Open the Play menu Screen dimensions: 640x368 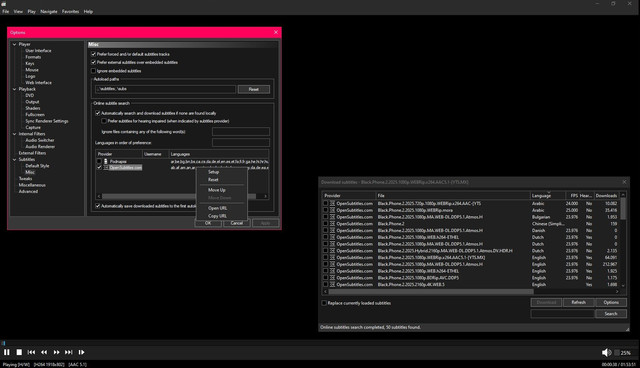click(x=31, y=11)
